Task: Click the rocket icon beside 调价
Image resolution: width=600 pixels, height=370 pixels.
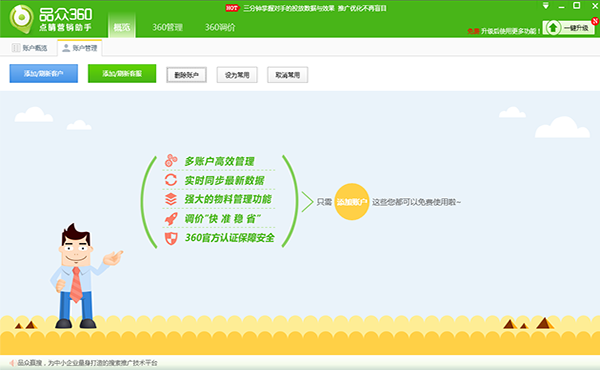Action: point(171,219)
